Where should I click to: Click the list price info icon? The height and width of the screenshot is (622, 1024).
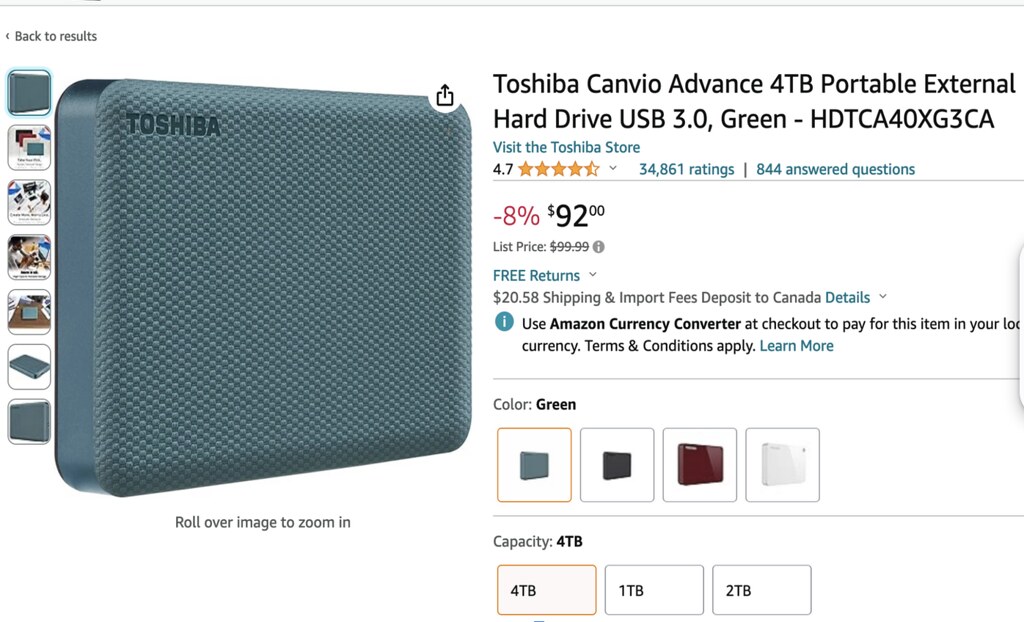599,247
